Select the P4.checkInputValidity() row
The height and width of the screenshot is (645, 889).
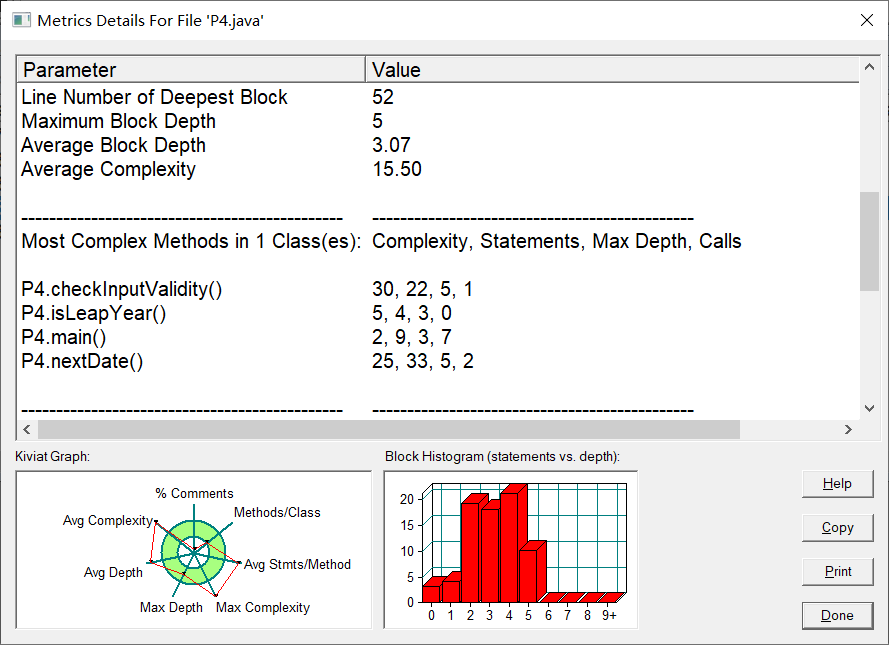438,289
